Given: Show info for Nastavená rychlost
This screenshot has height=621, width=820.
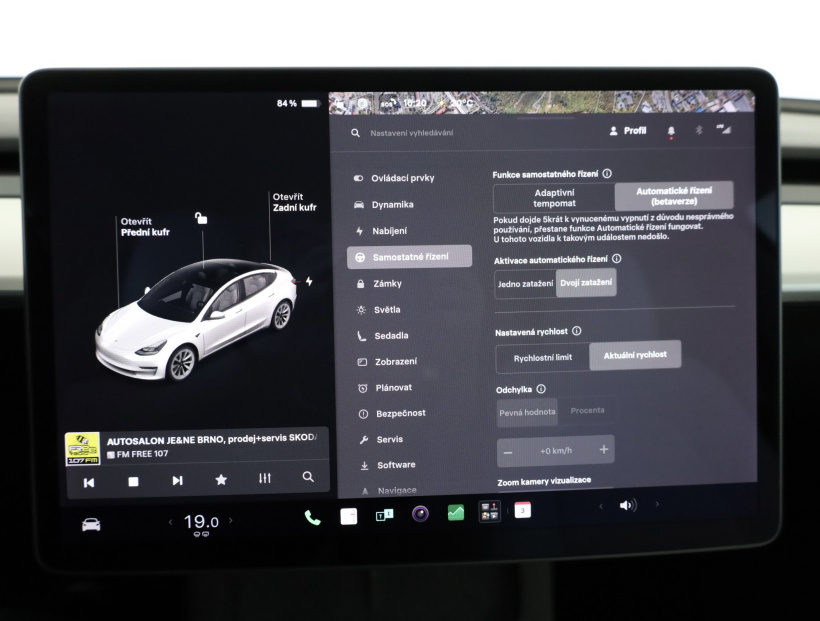Looking at the screenshot, I should coord(576,331).
